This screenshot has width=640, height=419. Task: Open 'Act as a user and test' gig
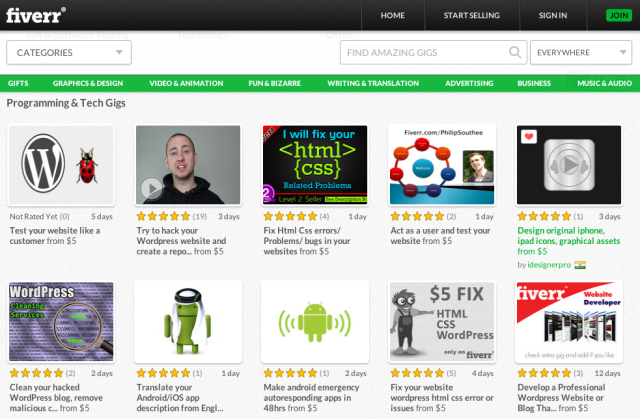(440, 235)
